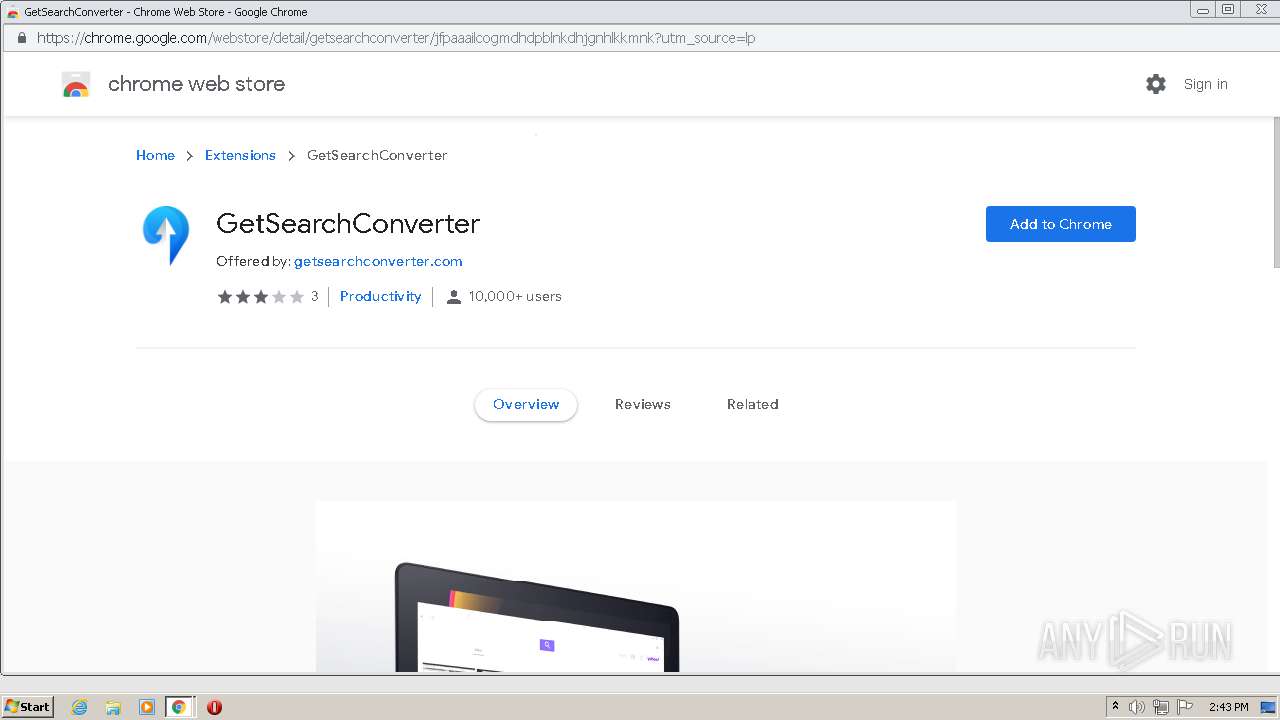Show hidden tray icons arrow
This screenshot has height=720, width=1280.
1115,707
